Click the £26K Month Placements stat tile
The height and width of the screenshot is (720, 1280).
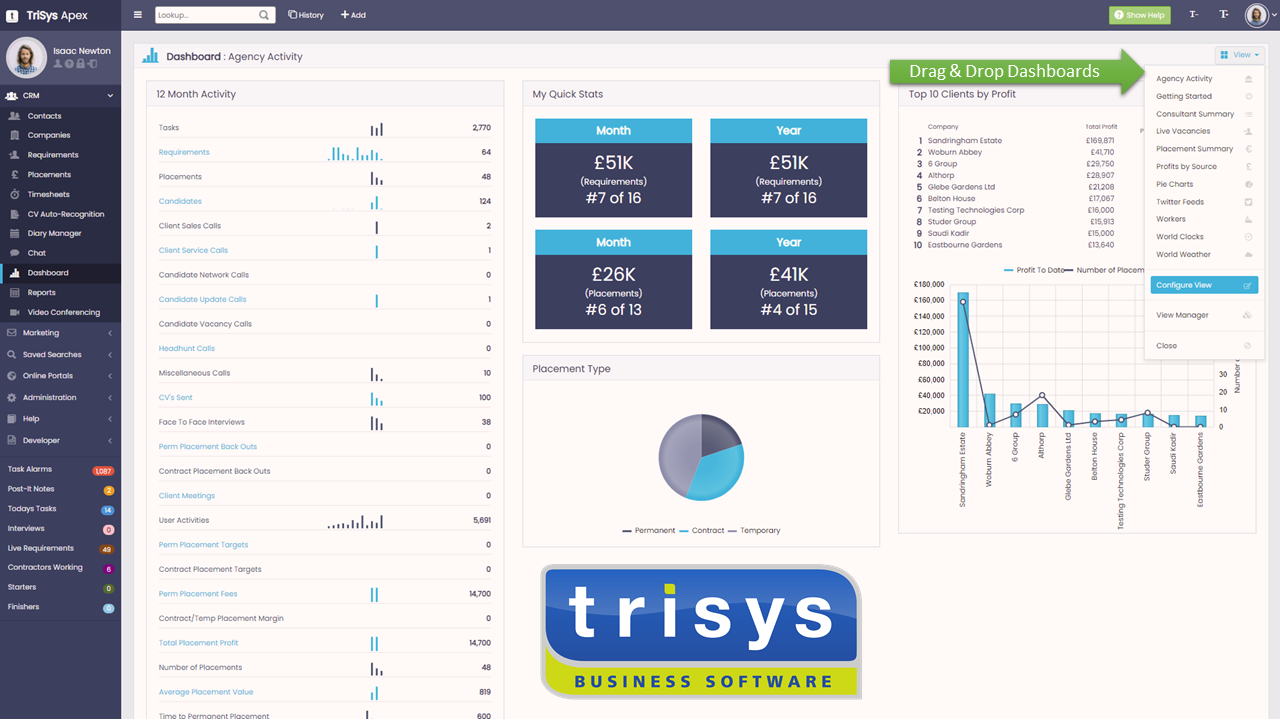[613, 280]
